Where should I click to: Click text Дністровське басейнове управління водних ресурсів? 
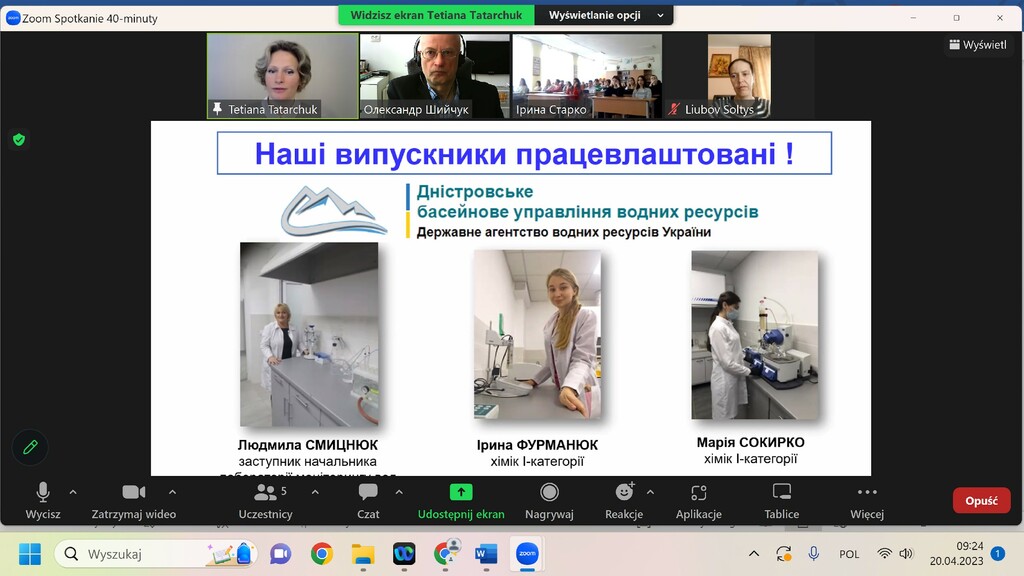pyautogui.click(x=587, y=202)
